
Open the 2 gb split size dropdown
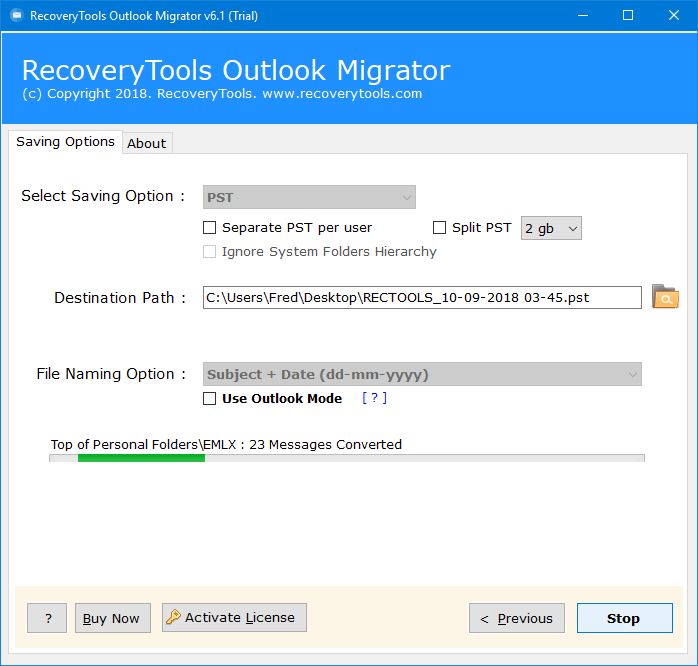551,228
